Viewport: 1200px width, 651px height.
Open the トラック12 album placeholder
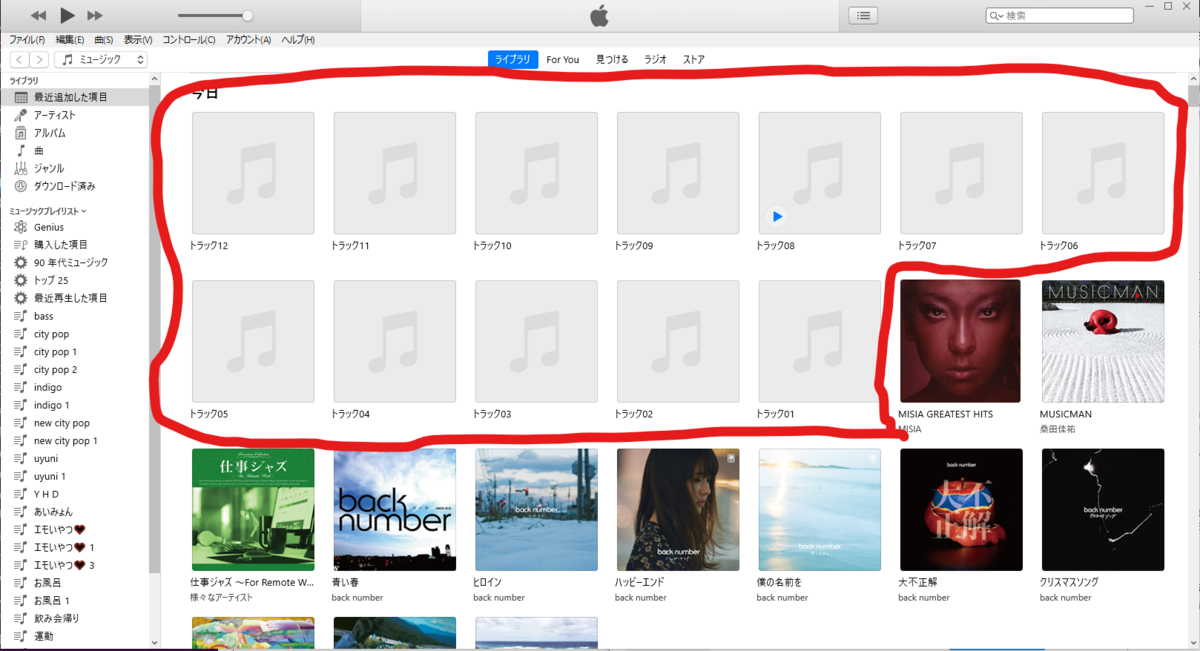[253, 173]
